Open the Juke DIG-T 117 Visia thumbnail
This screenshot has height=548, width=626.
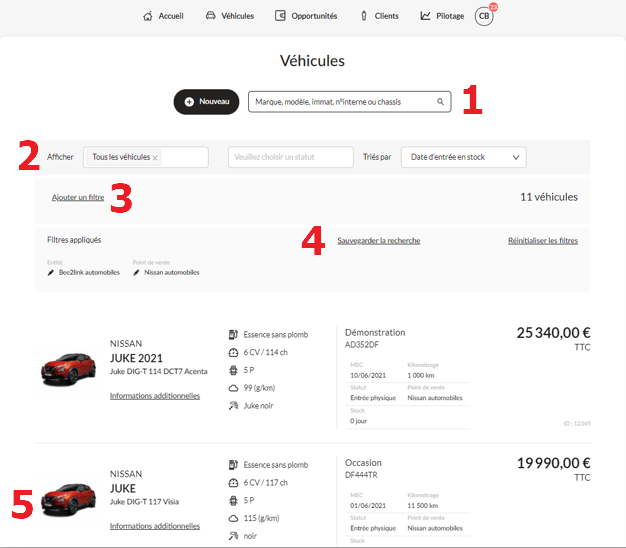[x=68, y=500]
